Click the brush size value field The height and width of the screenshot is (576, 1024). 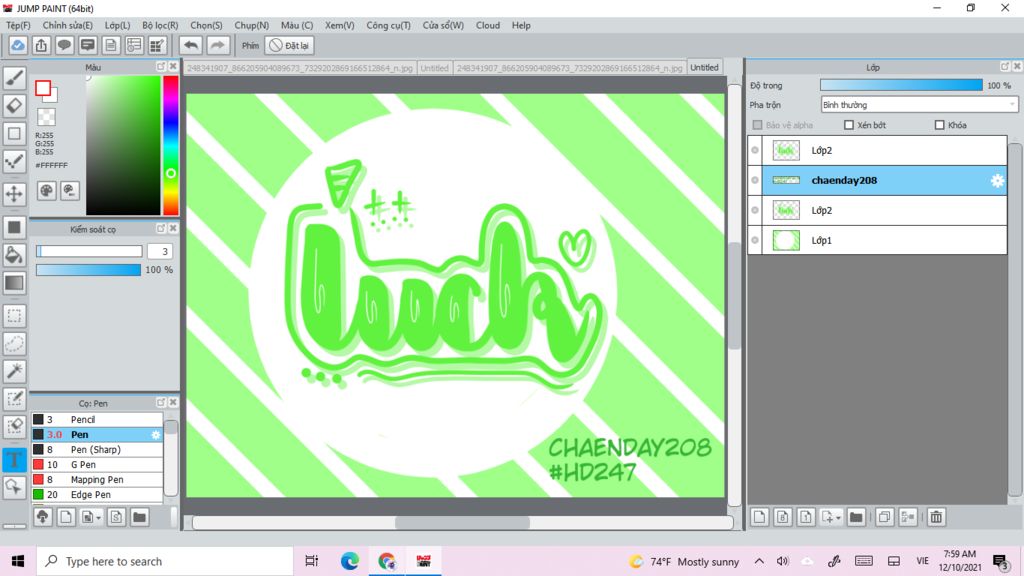[160, 251]
